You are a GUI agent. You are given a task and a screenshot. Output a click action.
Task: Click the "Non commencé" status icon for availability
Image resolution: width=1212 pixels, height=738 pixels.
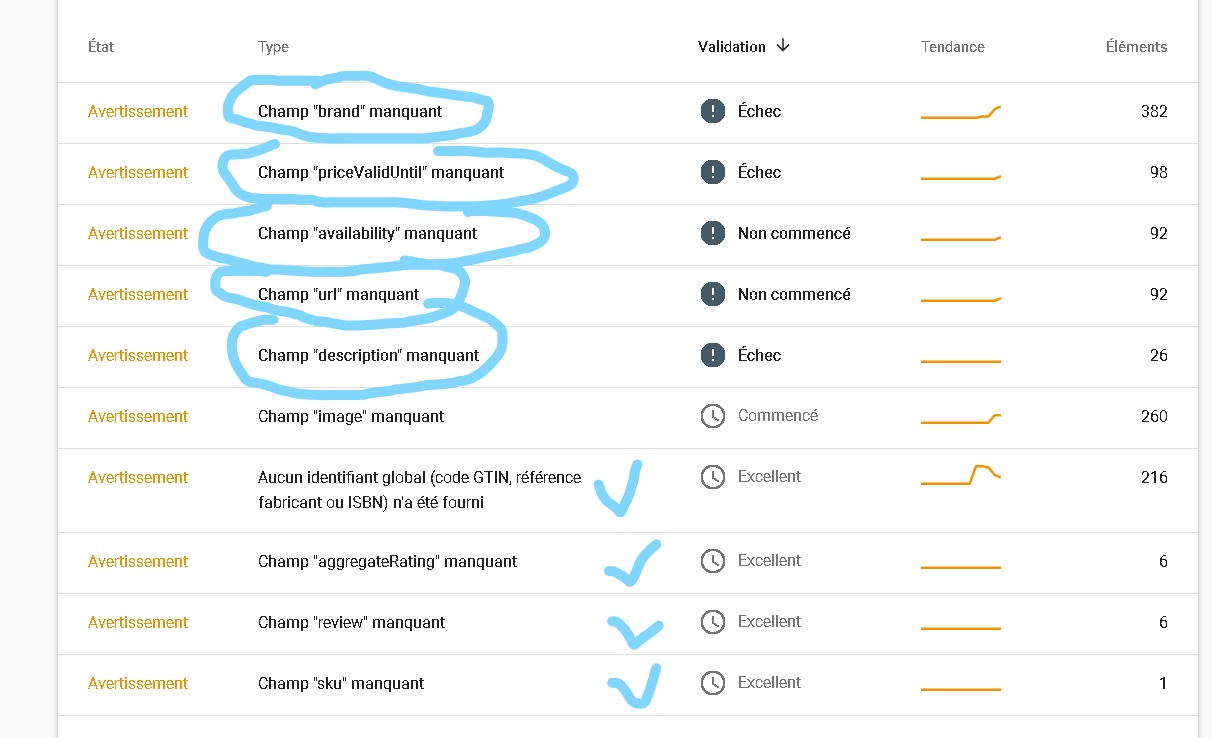click(x=713, y=233)
